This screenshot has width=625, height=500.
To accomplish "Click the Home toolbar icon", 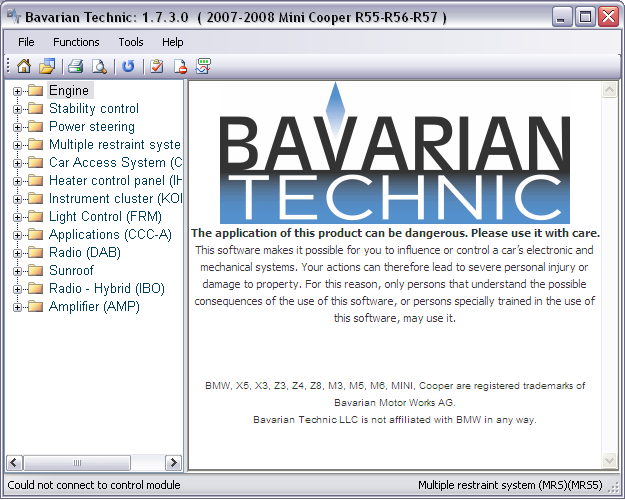I will click(x=24, y=66).
